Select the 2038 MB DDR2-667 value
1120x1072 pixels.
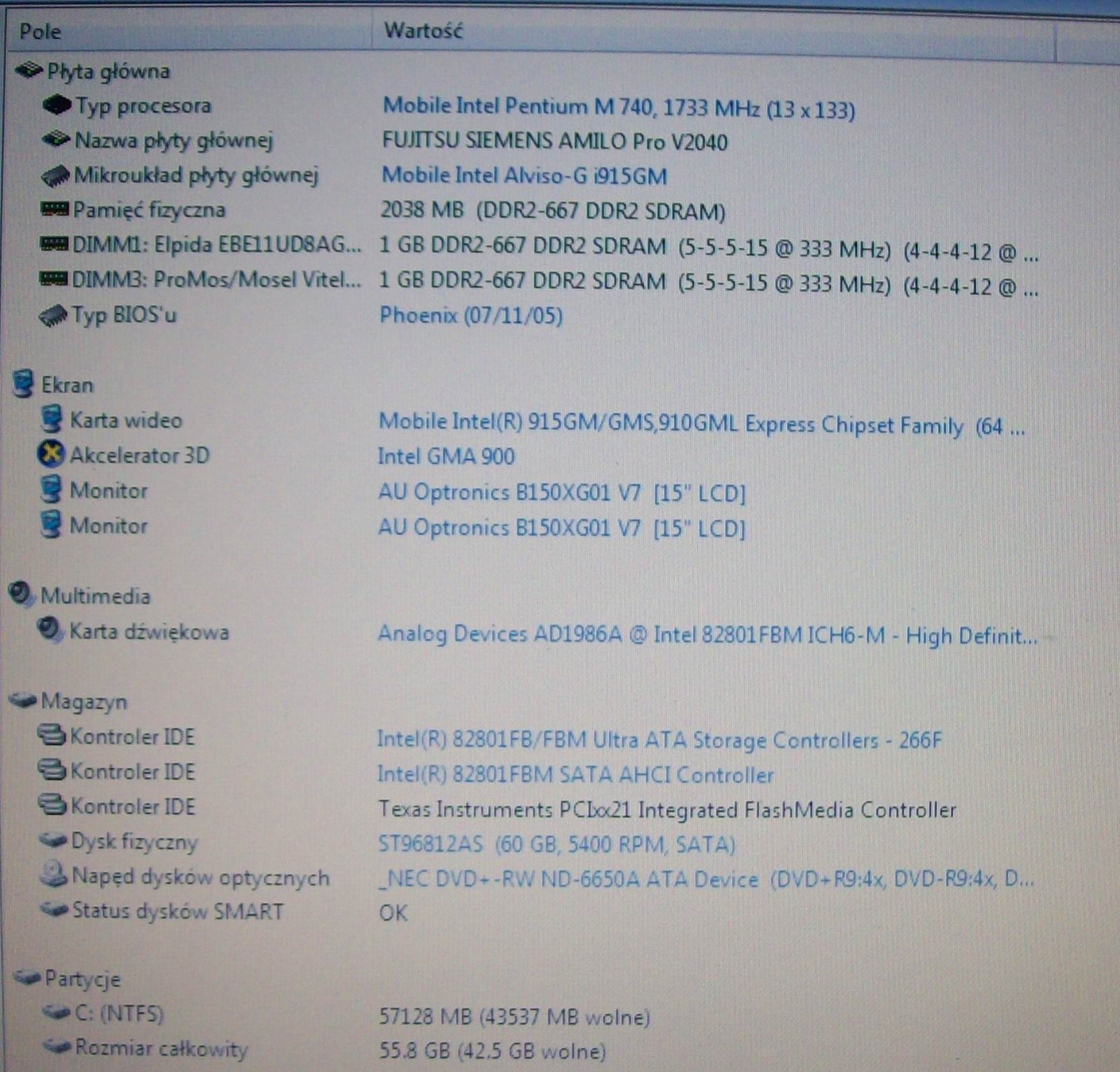click(x=553, y=211)
